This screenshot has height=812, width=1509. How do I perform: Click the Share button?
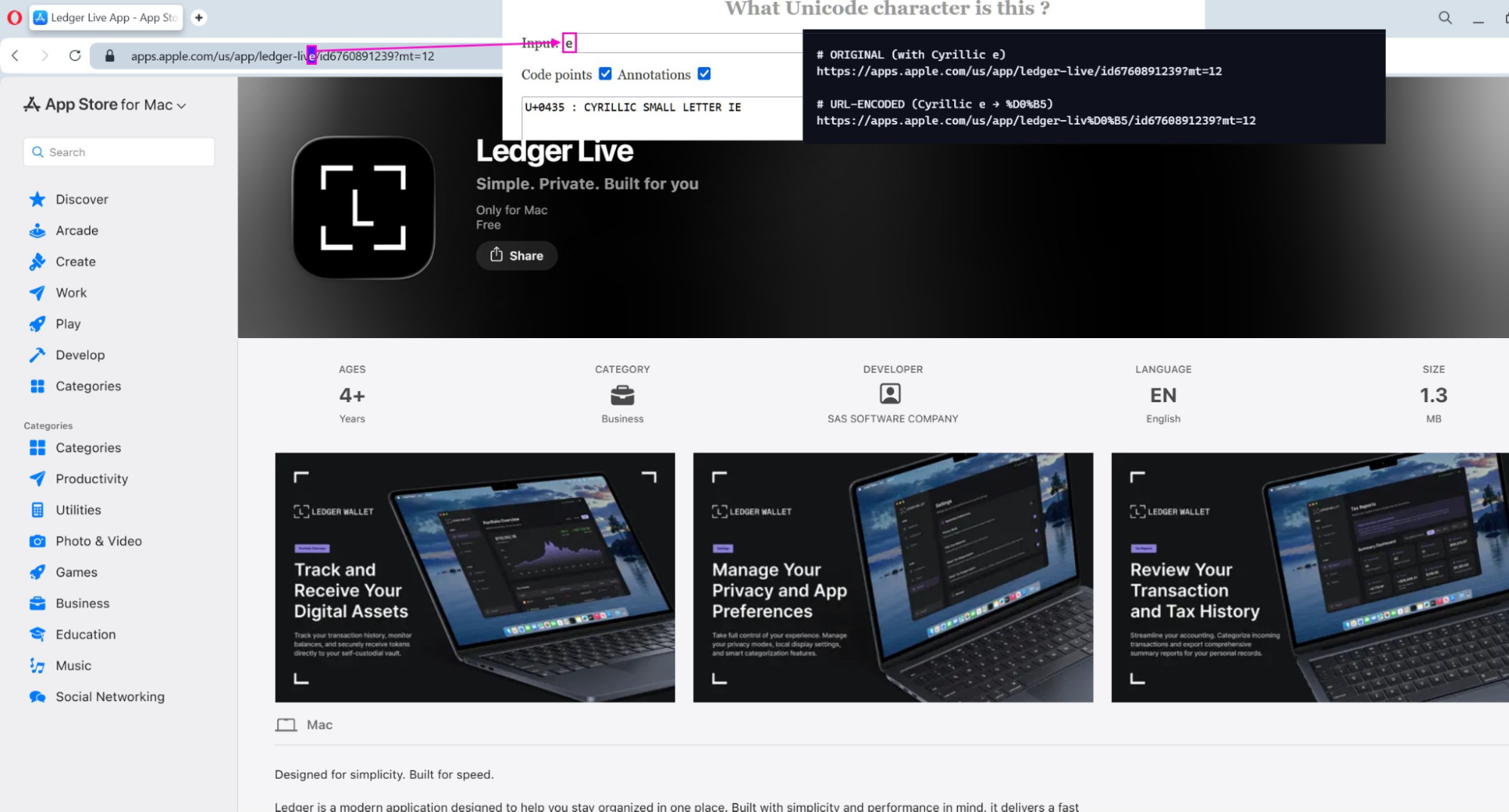click(516, 255)
